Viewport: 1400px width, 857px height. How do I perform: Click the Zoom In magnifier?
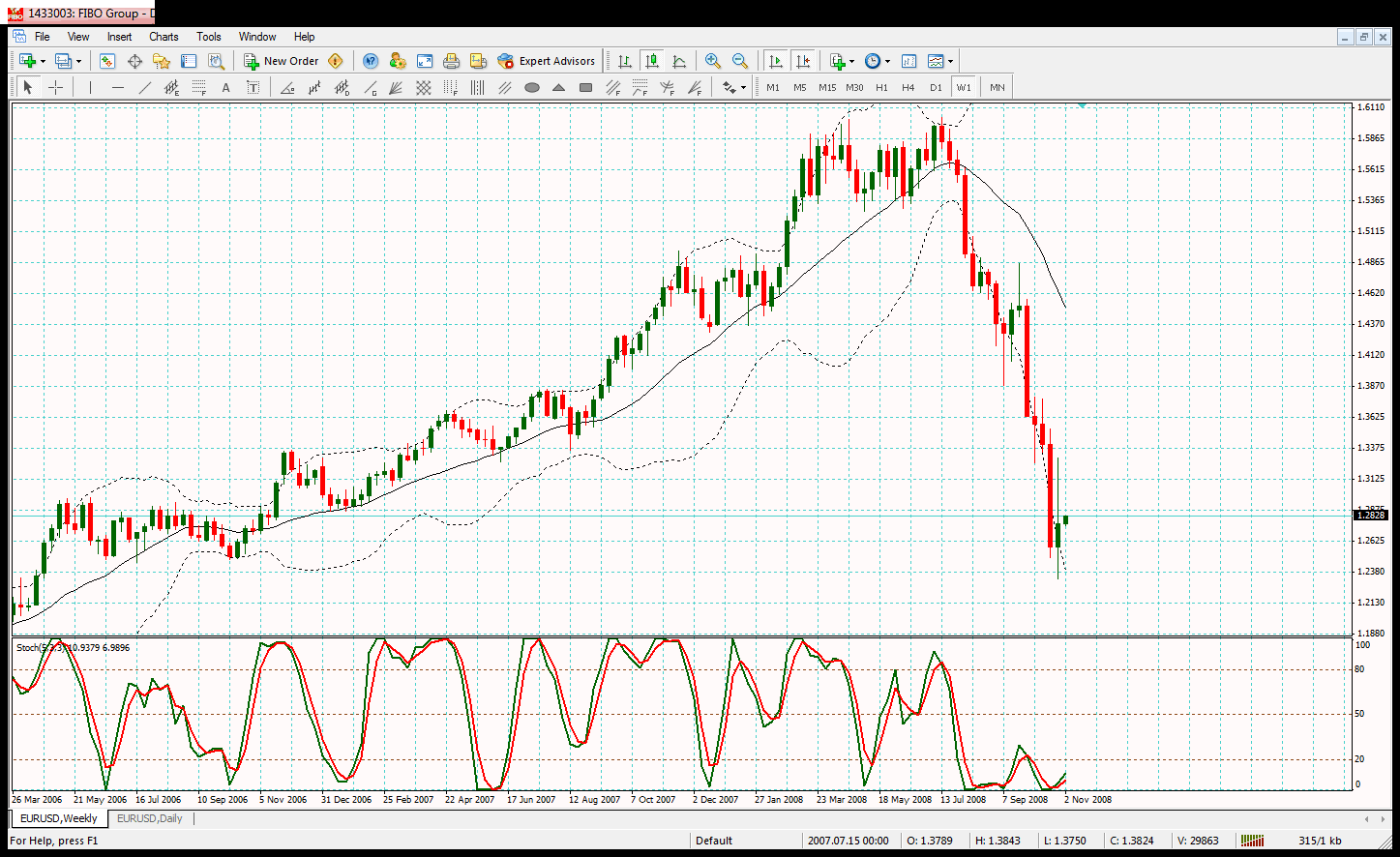tap(713, 61)
